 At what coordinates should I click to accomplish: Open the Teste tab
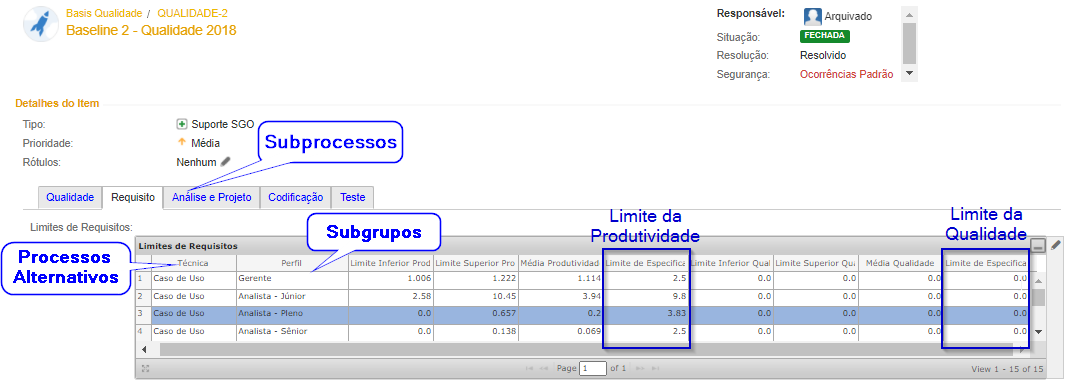tap(353, 197)
